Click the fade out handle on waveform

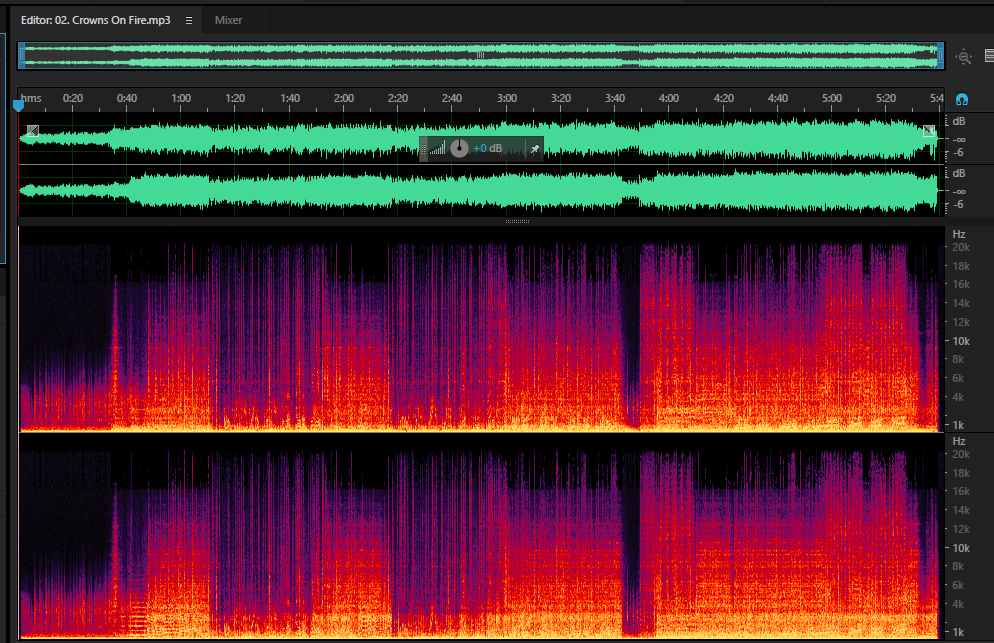pyautogui.click(x=929, y=131)
